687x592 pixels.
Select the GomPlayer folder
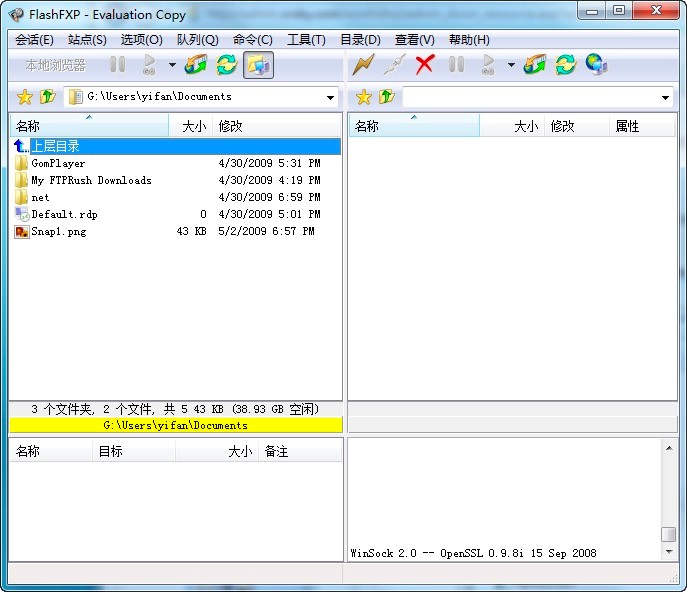(57, 163)
